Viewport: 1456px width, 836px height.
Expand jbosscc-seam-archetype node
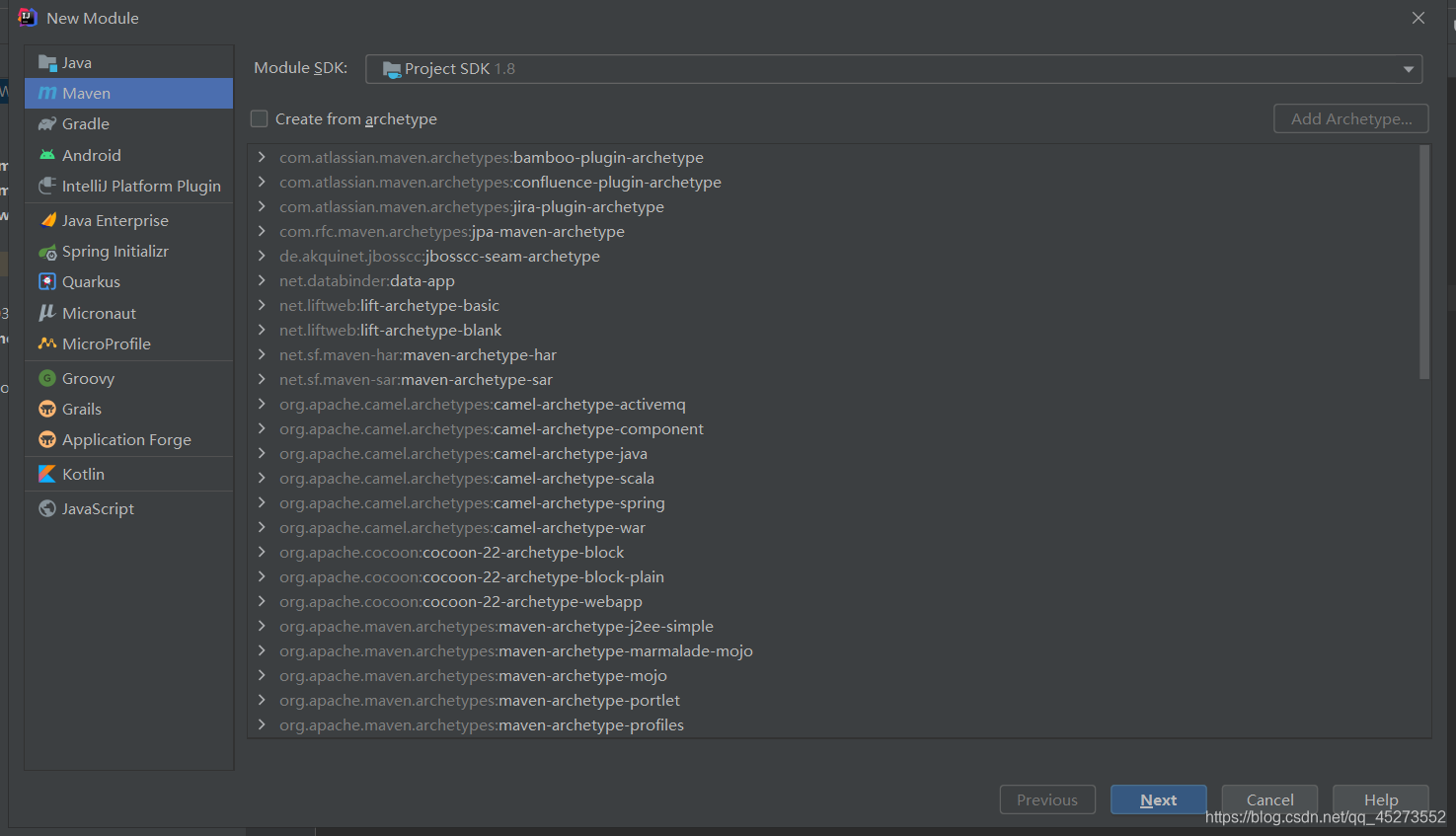coord(262,256)
